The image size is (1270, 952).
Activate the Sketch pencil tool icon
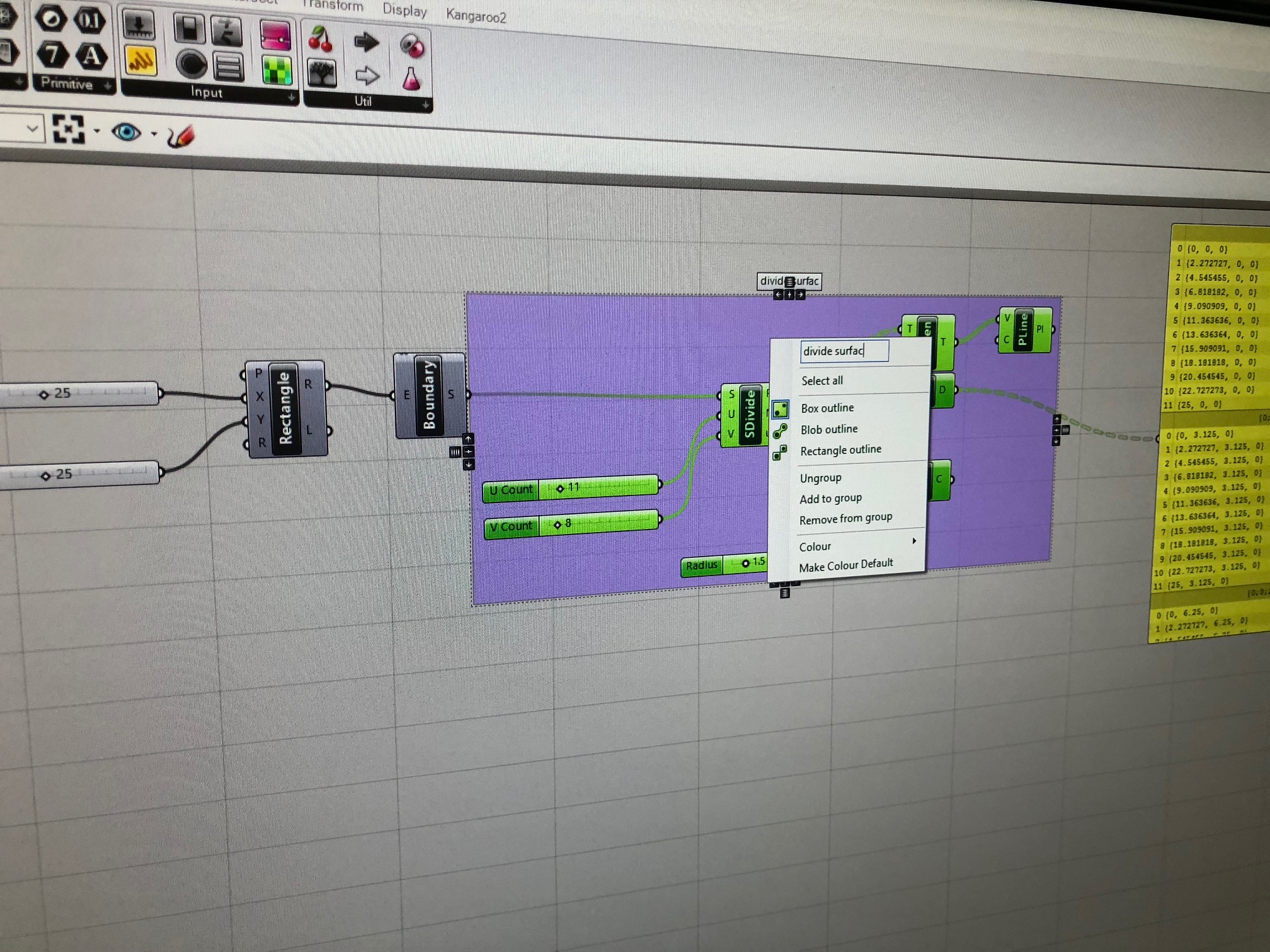tap(181, 136)
